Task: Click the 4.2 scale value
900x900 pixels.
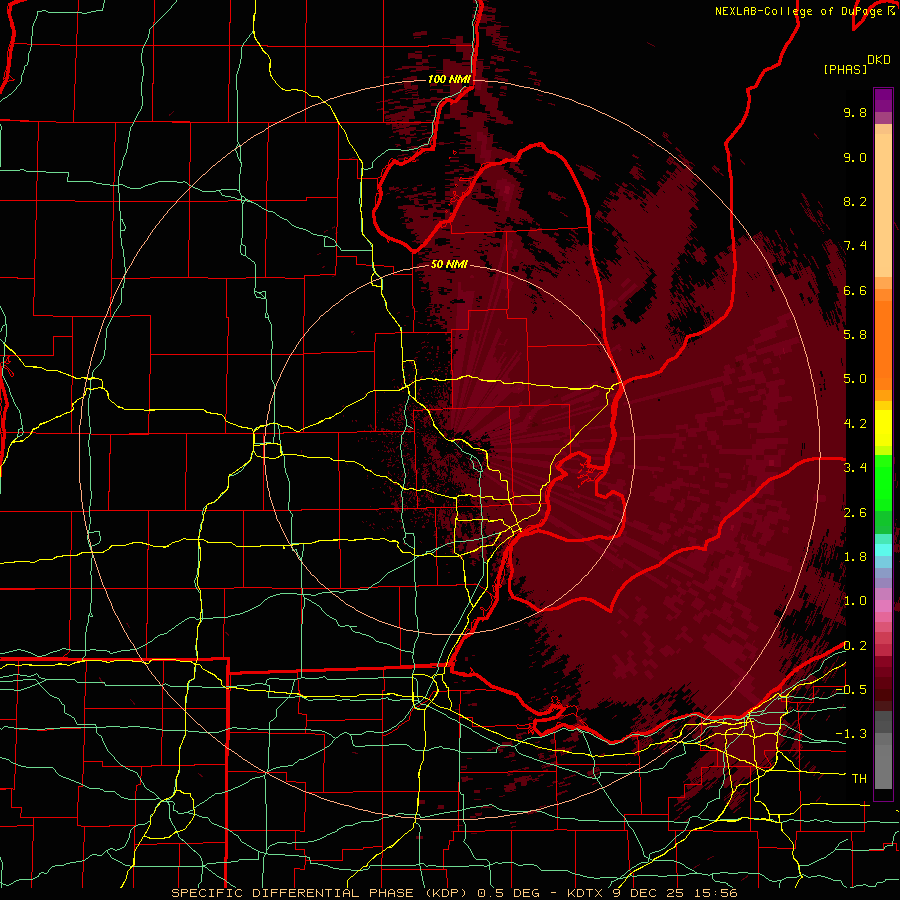Action: click(855, 424)
